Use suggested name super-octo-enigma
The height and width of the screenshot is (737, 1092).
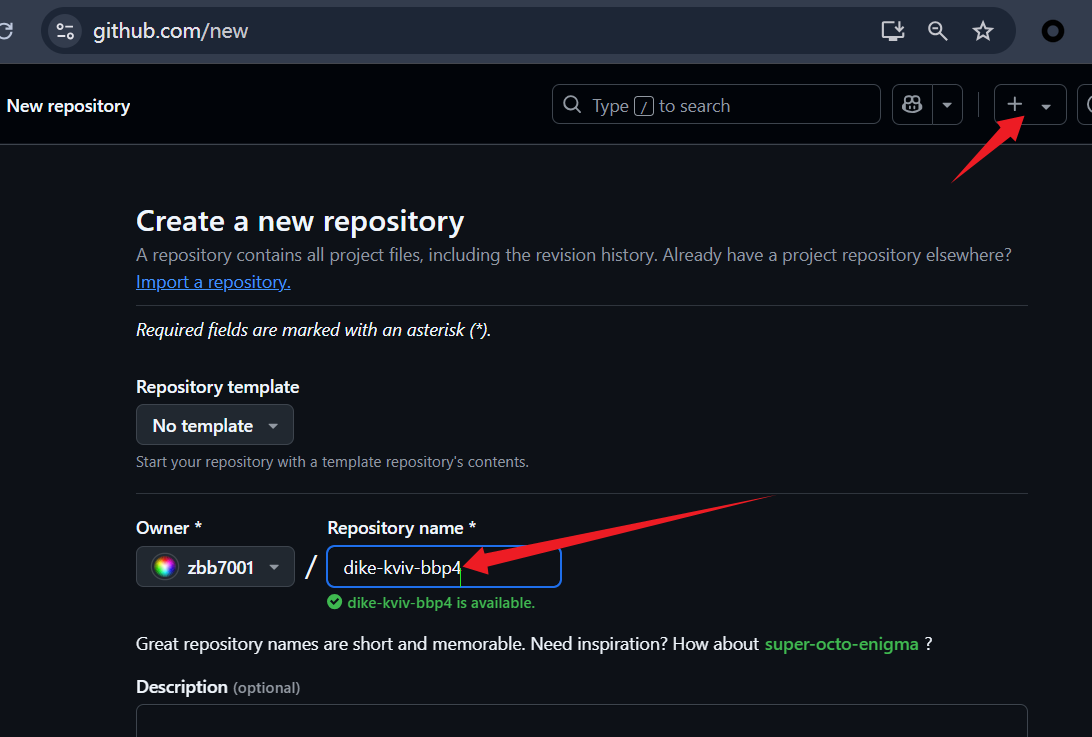[841, 644]
